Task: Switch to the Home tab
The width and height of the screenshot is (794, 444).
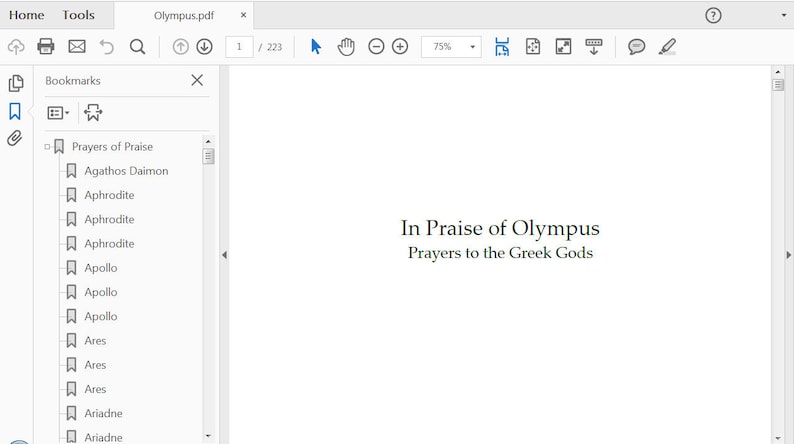Action: pyautogui.click(x=26, y=15)
